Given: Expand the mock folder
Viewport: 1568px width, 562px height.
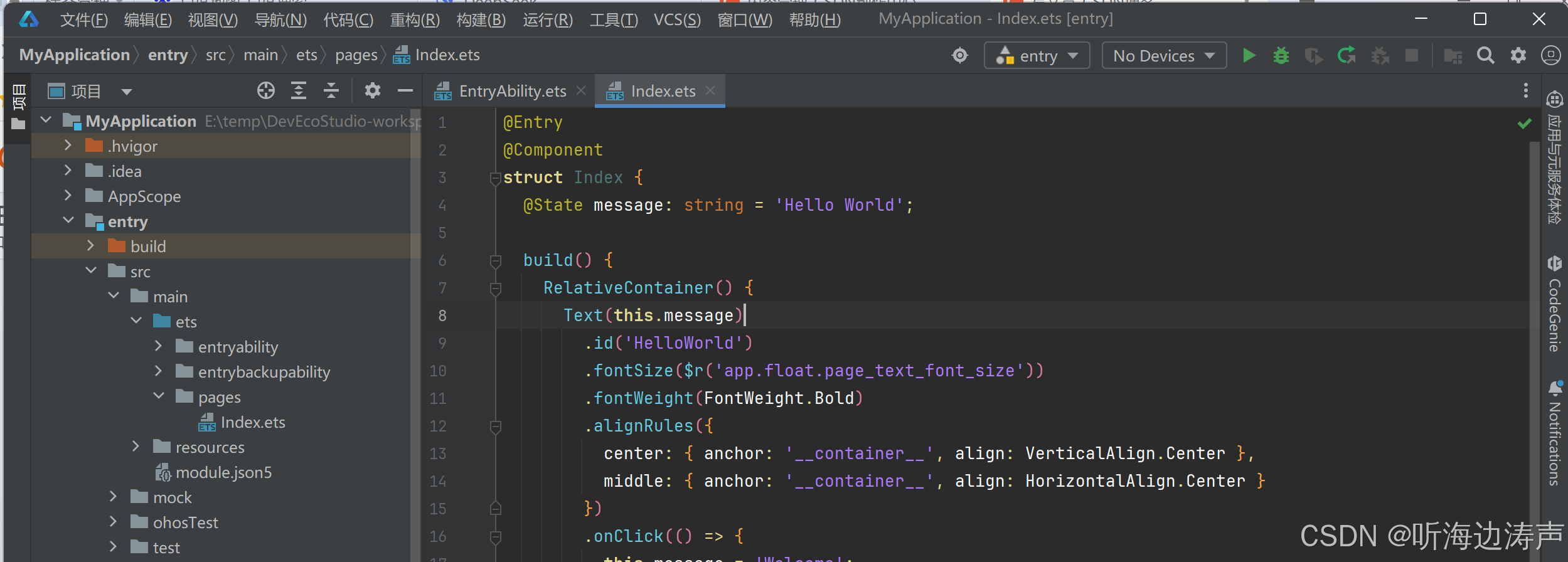Looking at the screenshot, I should [113, 497].
